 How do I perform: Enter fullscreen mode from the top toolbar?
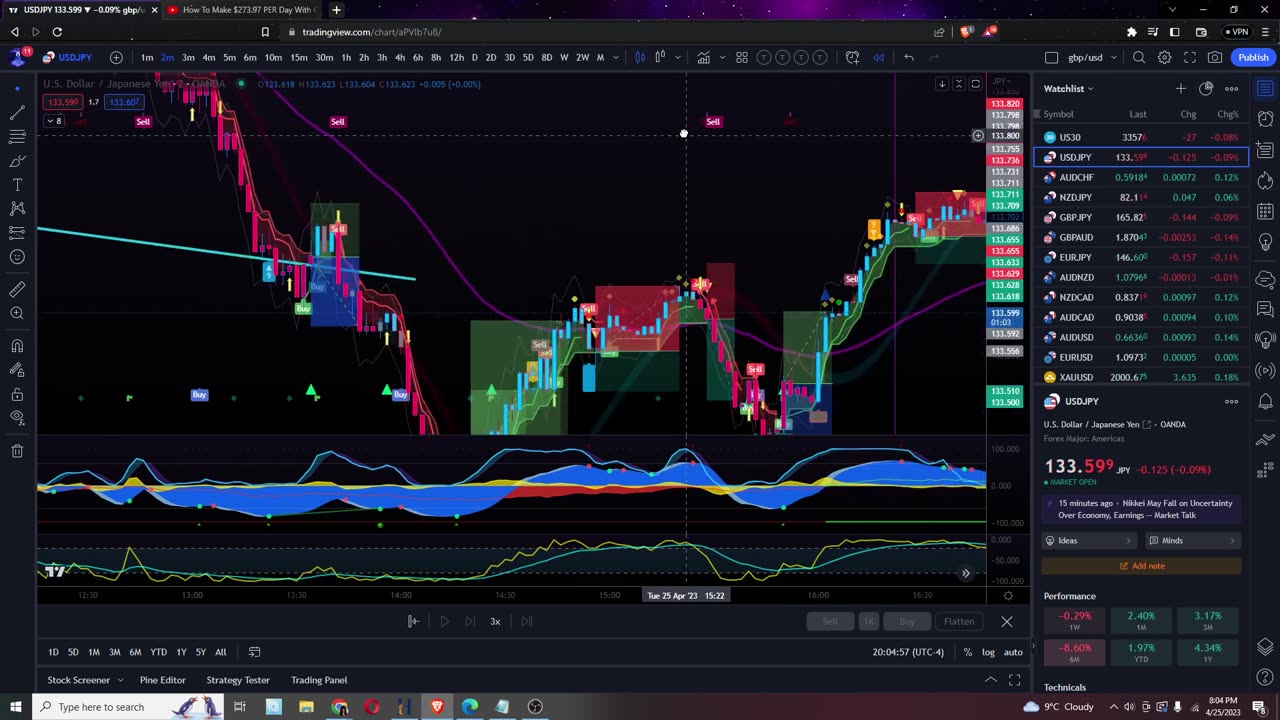point(1189,57)
